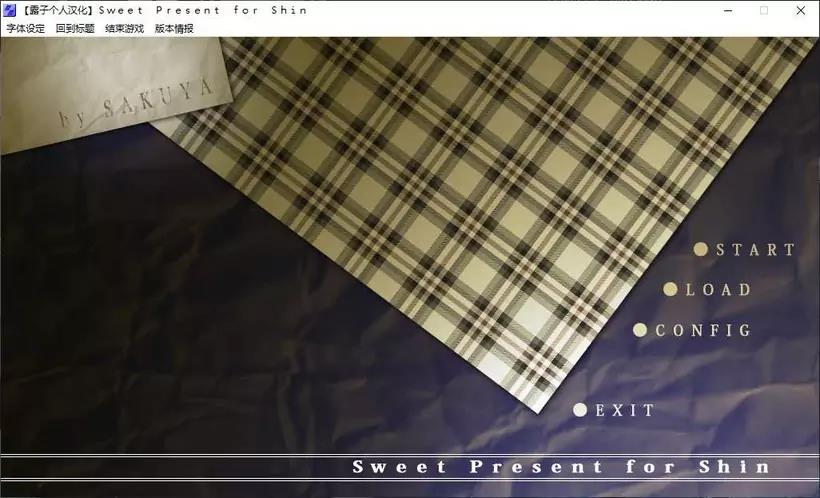Open CONFIG from the title menu
The image size is (820, 498).
point(703,330)
